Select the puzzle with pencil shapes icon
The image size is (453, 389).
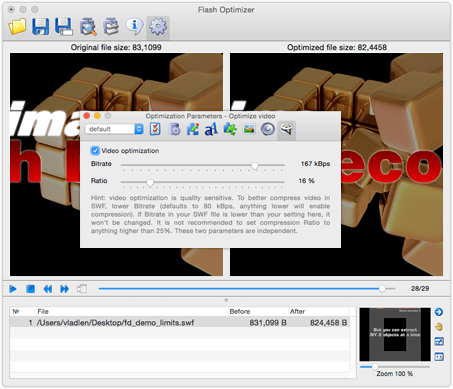coord(193,129)
